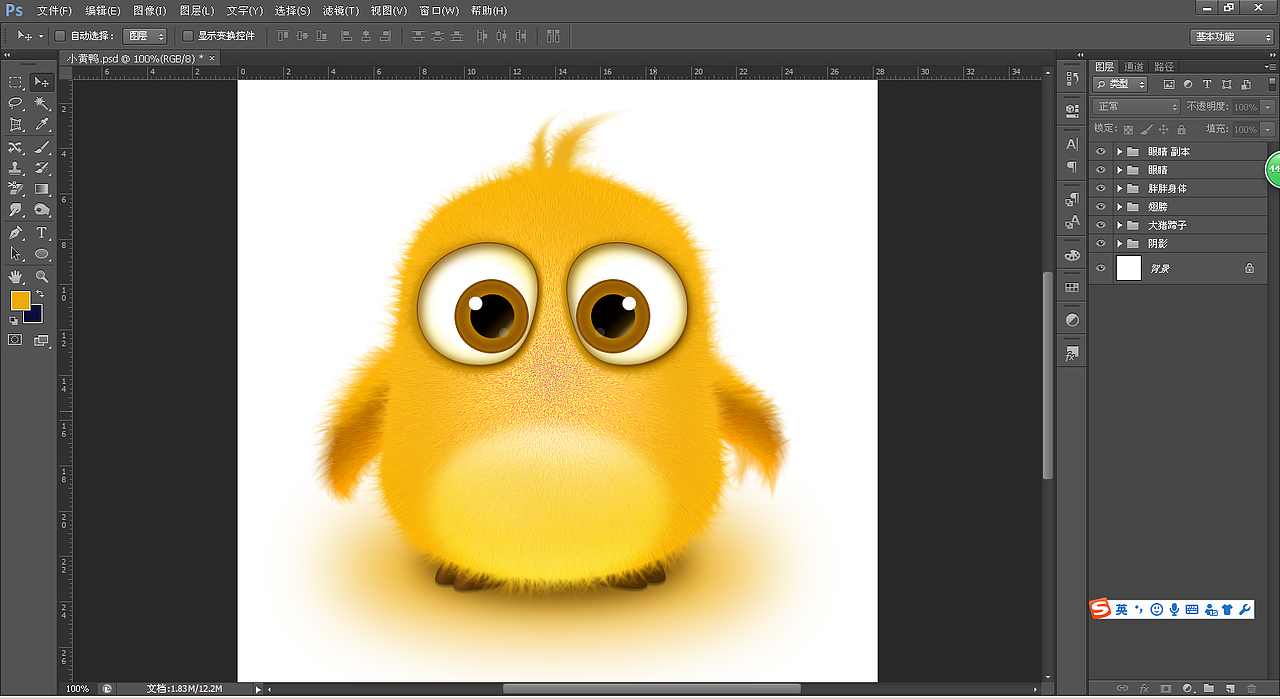Click the 100% zoom level field
The width and height of the screenshot is (1280, 699).
(77, 689)
